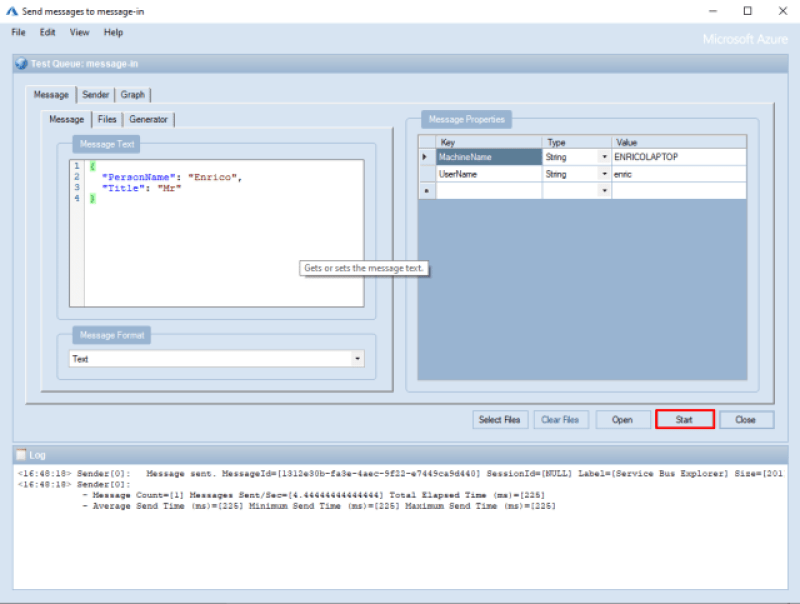The image size is (800, 604).
Task: Click the enric value cell
Action: tap(679, 174)
